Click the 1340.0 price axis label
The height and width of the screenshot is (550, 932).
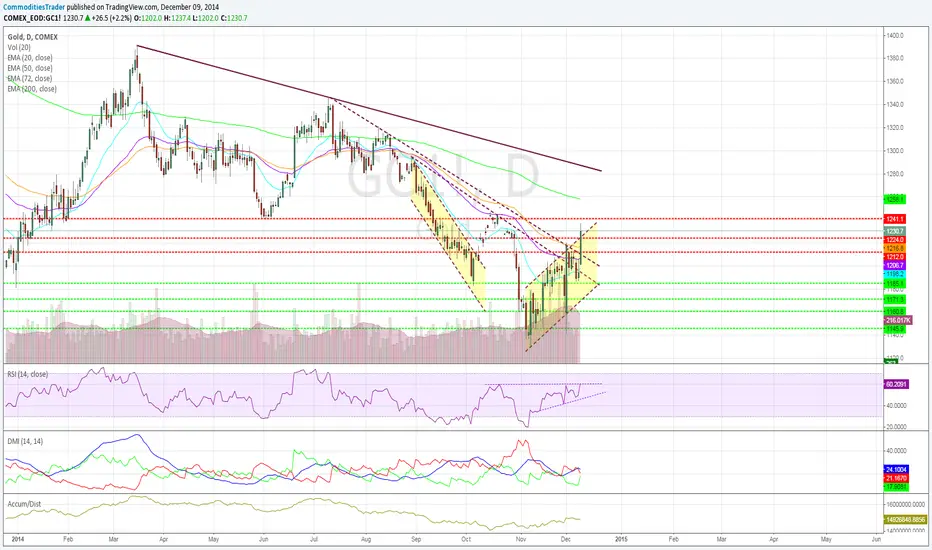(x=895, y=105)
